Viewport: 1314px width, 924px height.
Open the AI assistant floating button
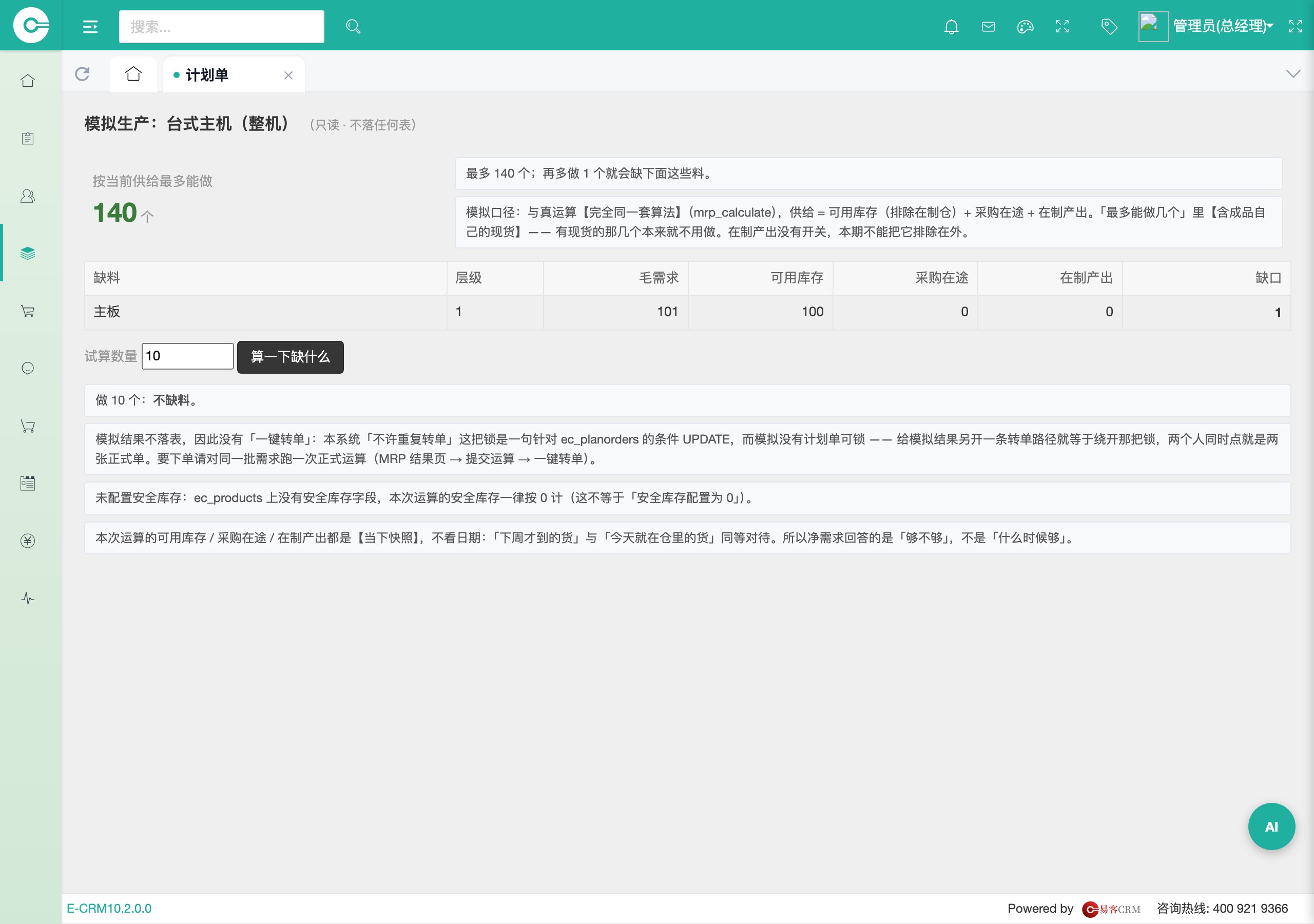1271,826
